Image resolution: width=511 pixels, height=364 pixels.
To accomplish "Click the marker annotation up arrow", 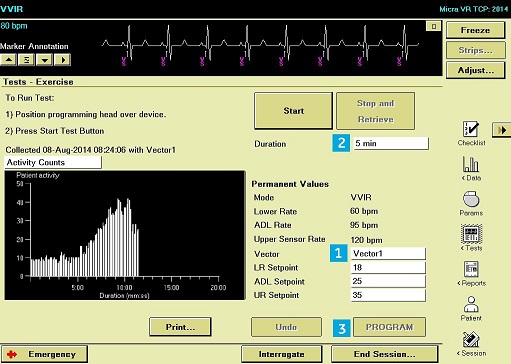I will [9, 60].
